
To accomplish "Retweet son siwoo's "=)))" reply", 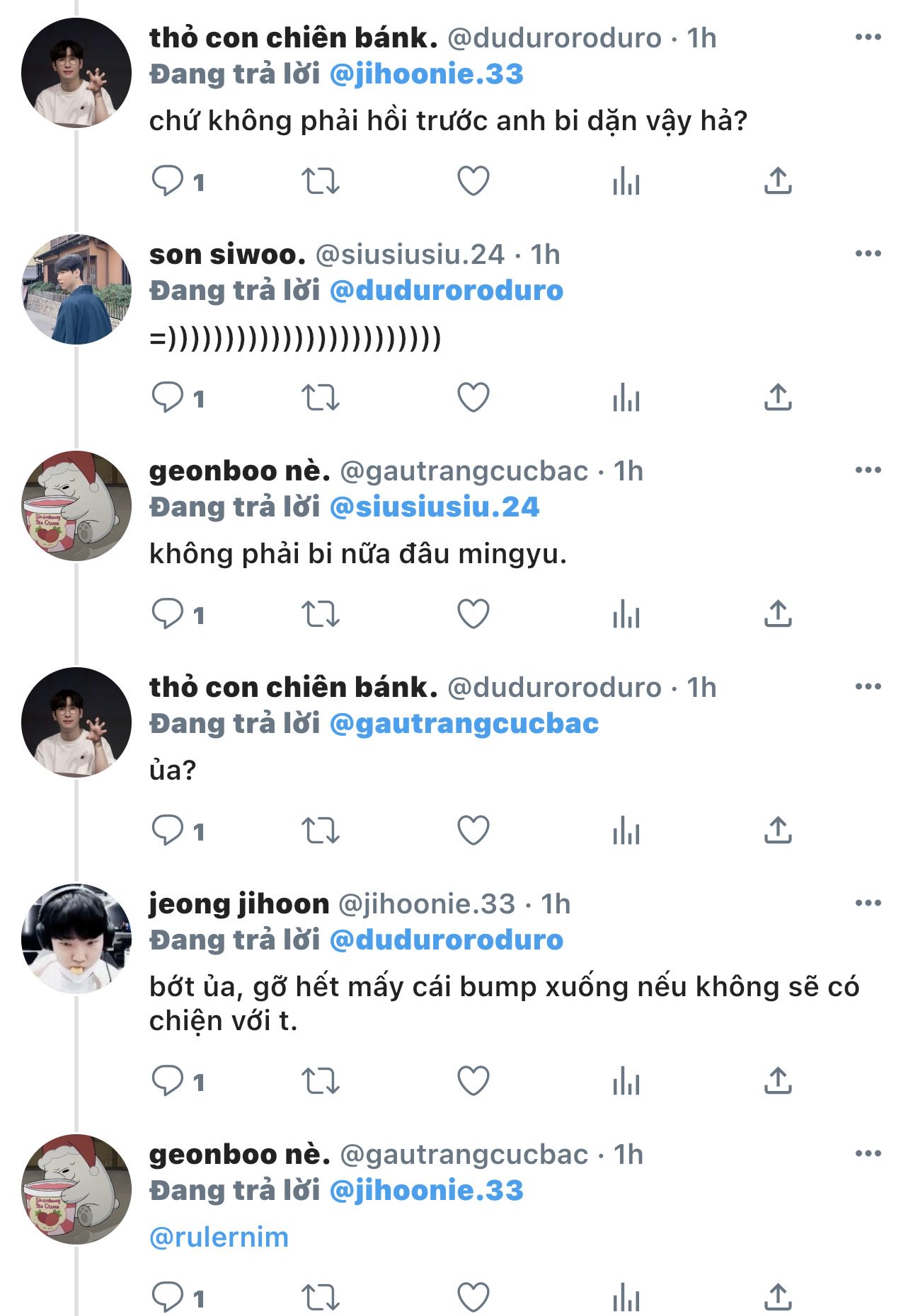I will [x=321, y=398].
